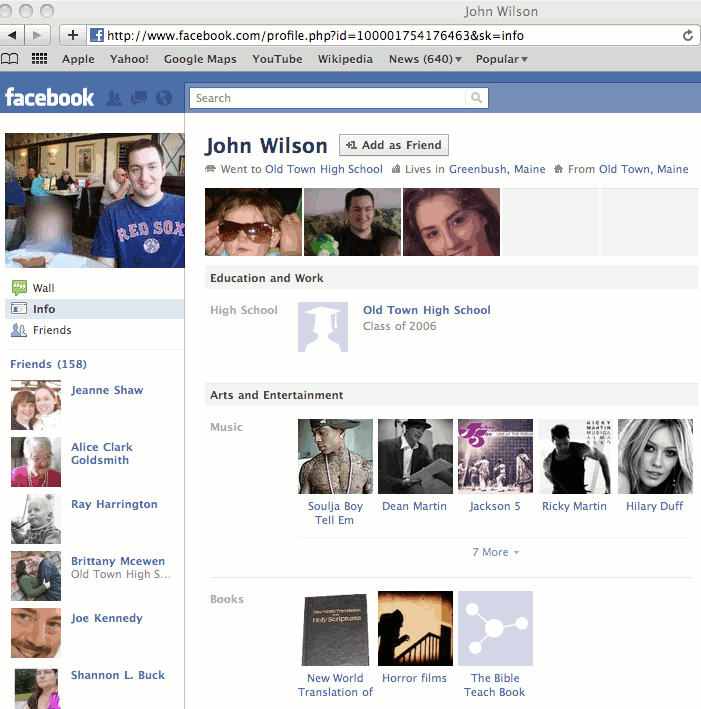Click the Holy Scriptures book cover
The image size is (701, 709).
[336, 629]
